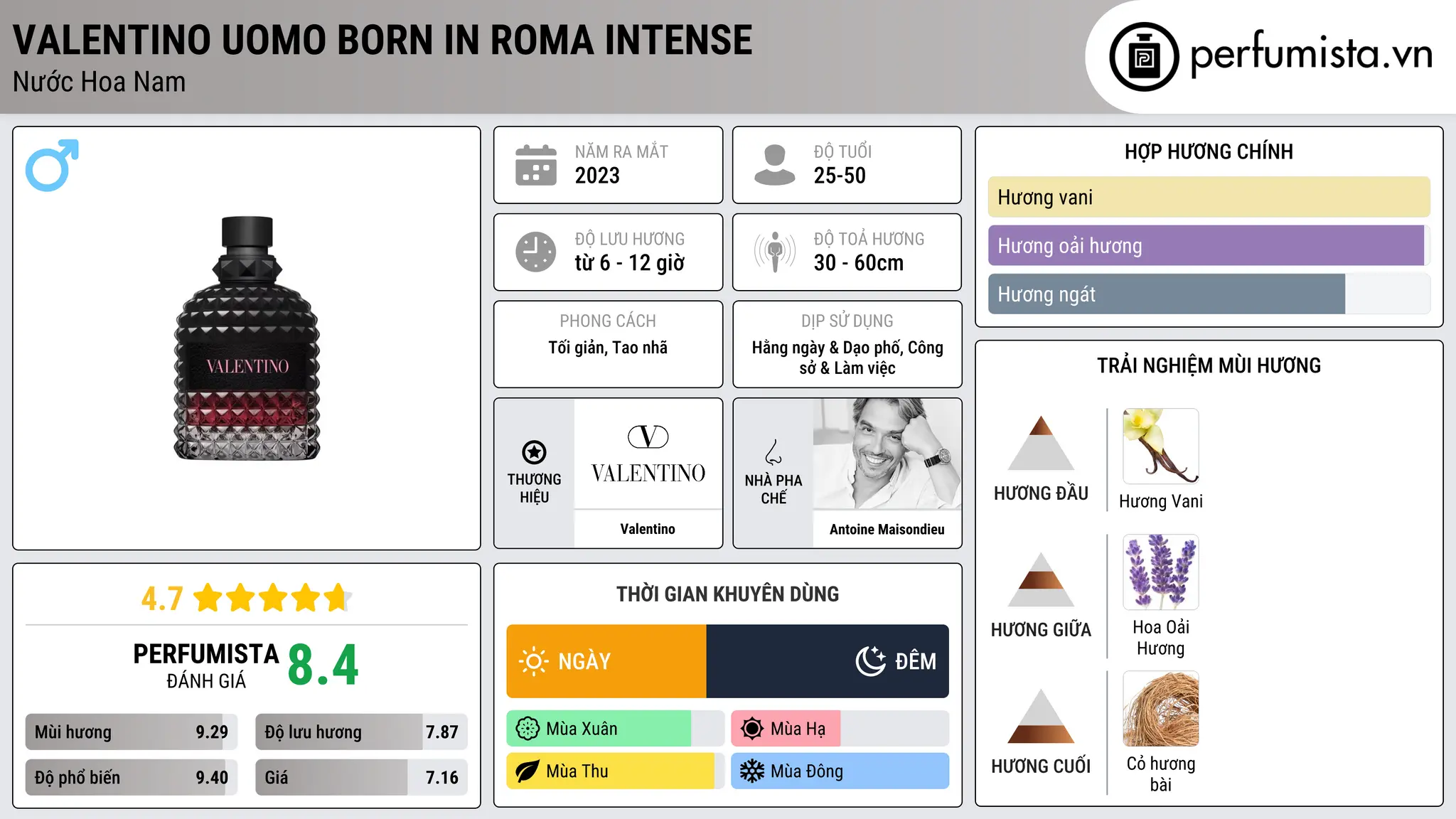Screen dimensions: 1456x819
Task: Click the flower icon in Mùa Xuân
Action: 528,729
